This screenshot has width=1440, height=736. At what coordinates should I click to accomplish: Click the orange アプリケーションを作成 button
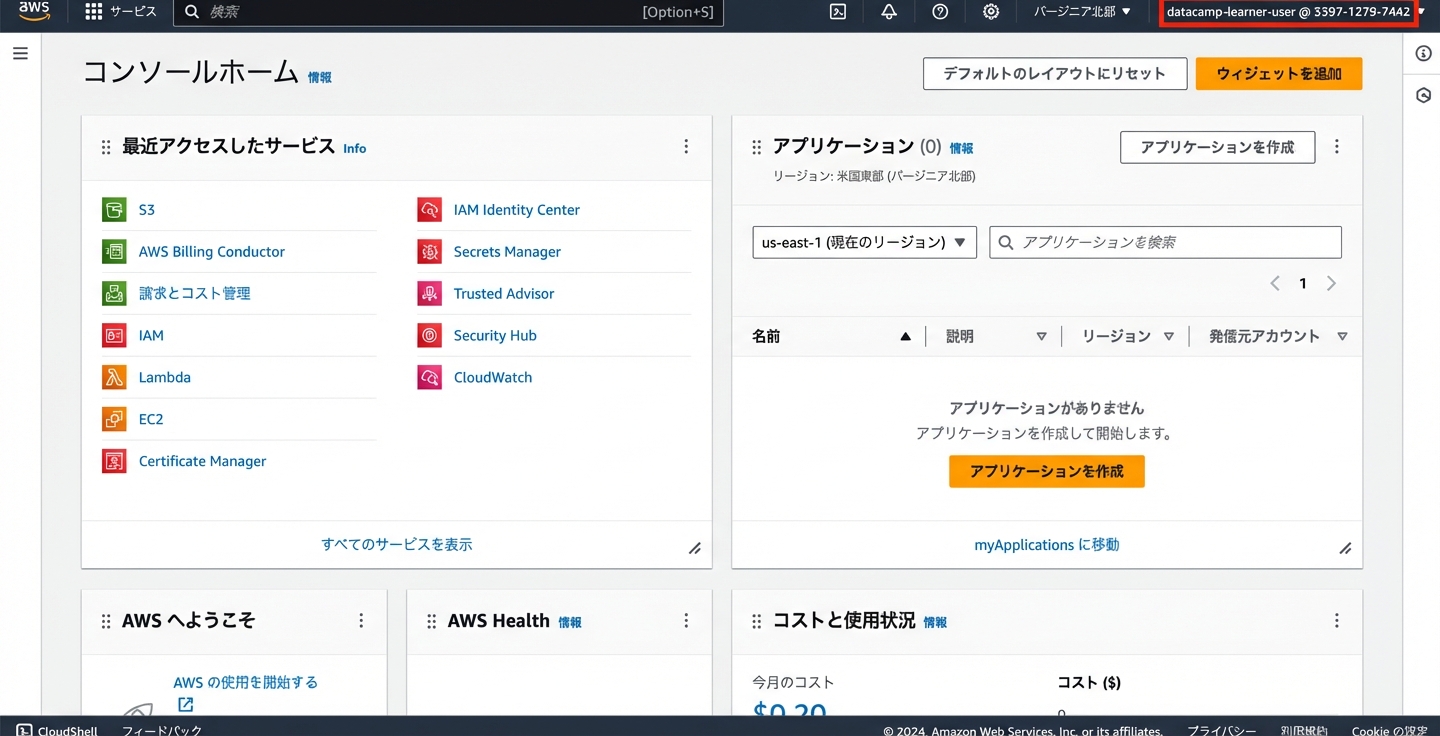pyautogui.click(x=1047, y=472)
